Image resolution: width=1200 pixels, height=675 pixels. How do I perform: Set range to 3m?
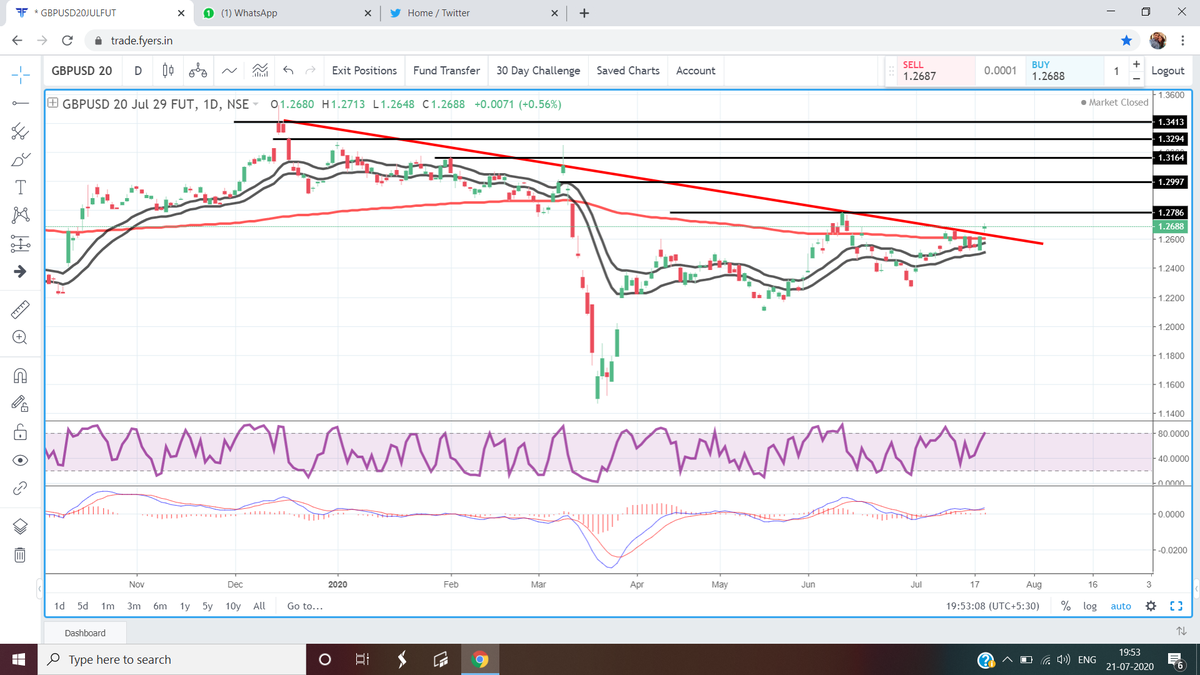[x=133, y=606]
